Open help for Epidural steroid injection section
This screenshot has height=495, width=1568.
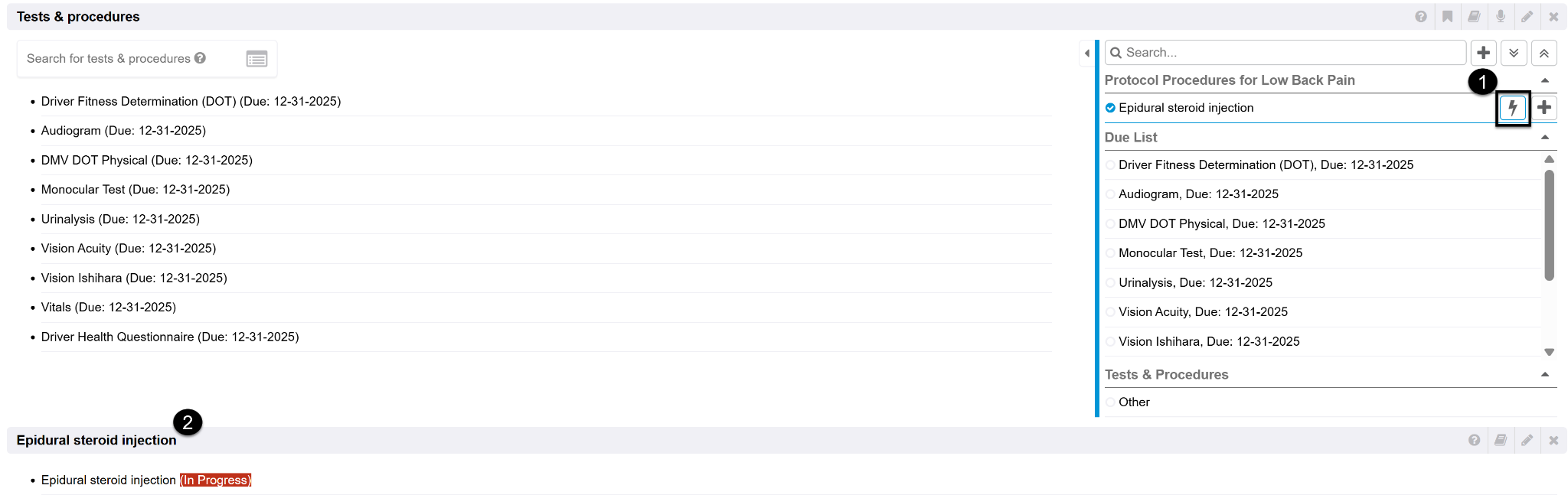tap(1474, 440)
